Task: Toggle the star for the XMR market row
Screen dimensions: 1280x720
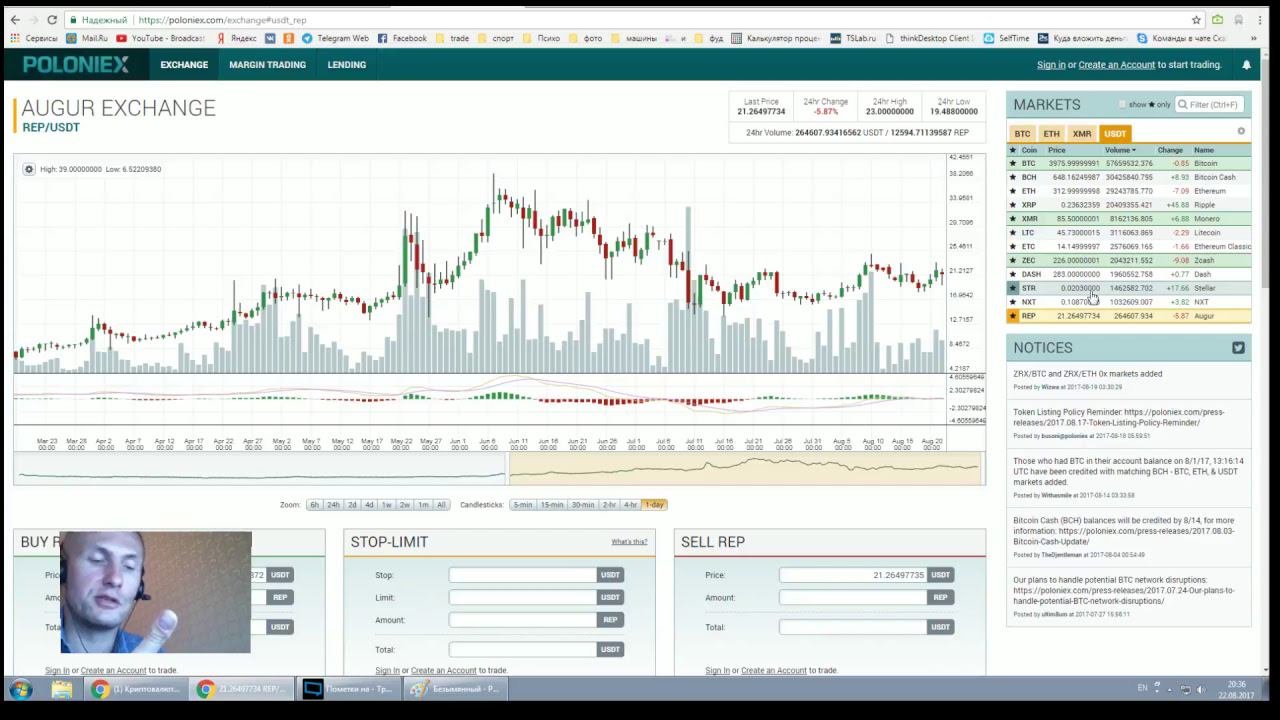Action: point(1013,219)
